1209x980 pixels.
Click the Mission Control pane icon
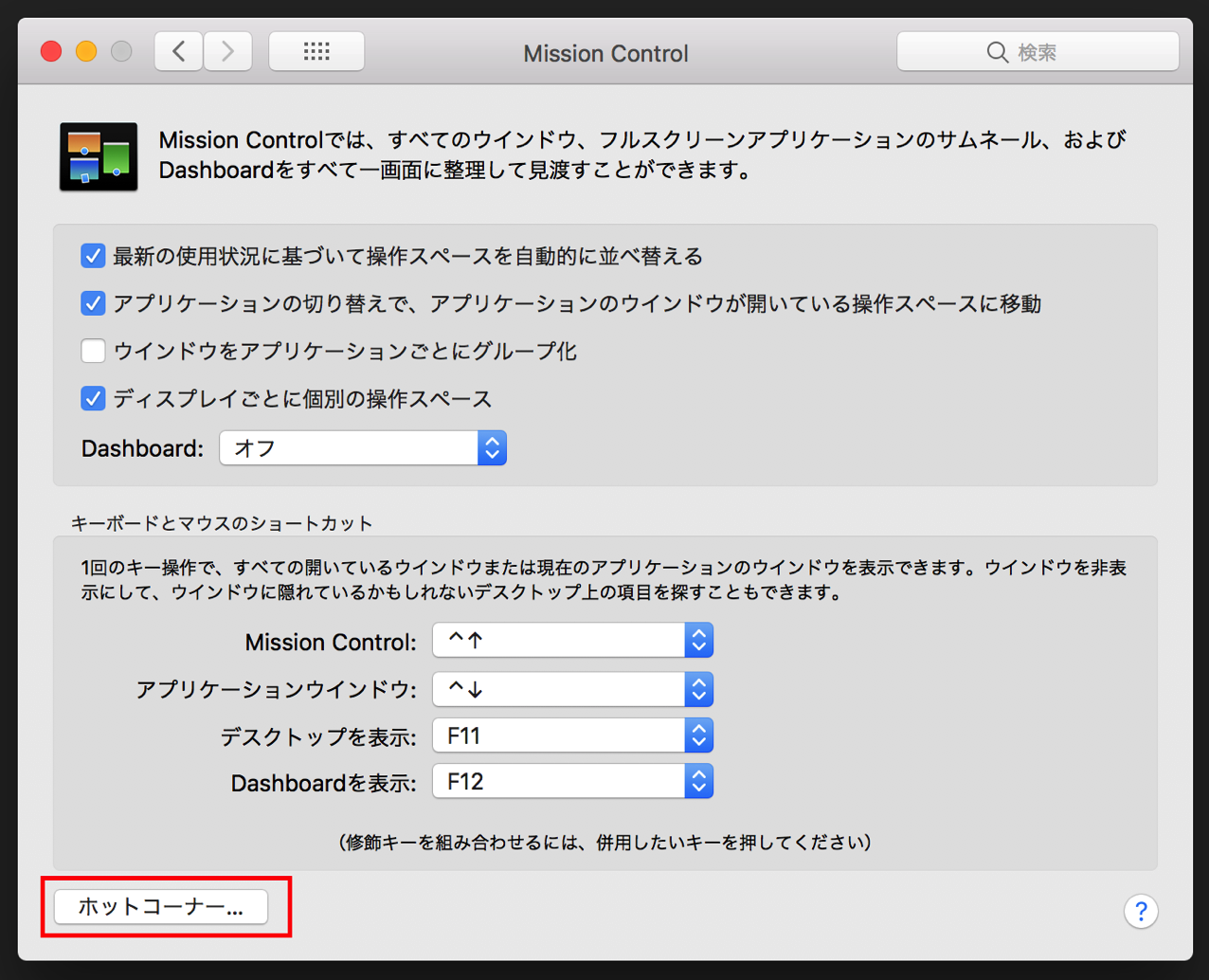(99, 156)
